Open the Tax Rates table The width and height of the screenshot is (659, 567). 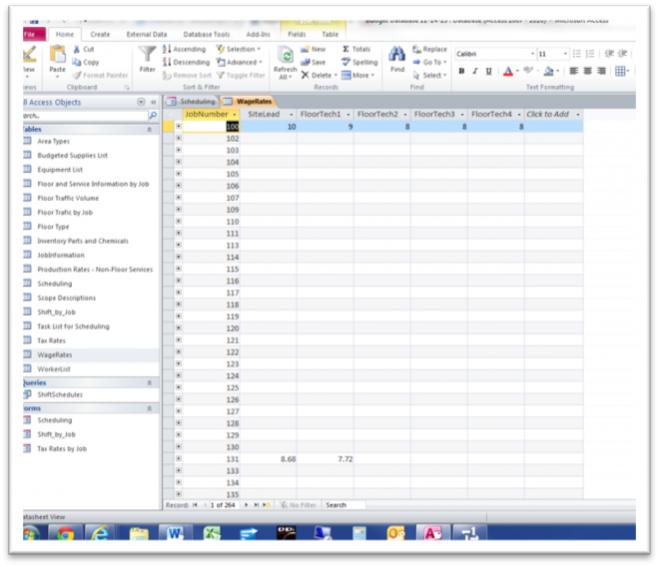pos(51,340)
